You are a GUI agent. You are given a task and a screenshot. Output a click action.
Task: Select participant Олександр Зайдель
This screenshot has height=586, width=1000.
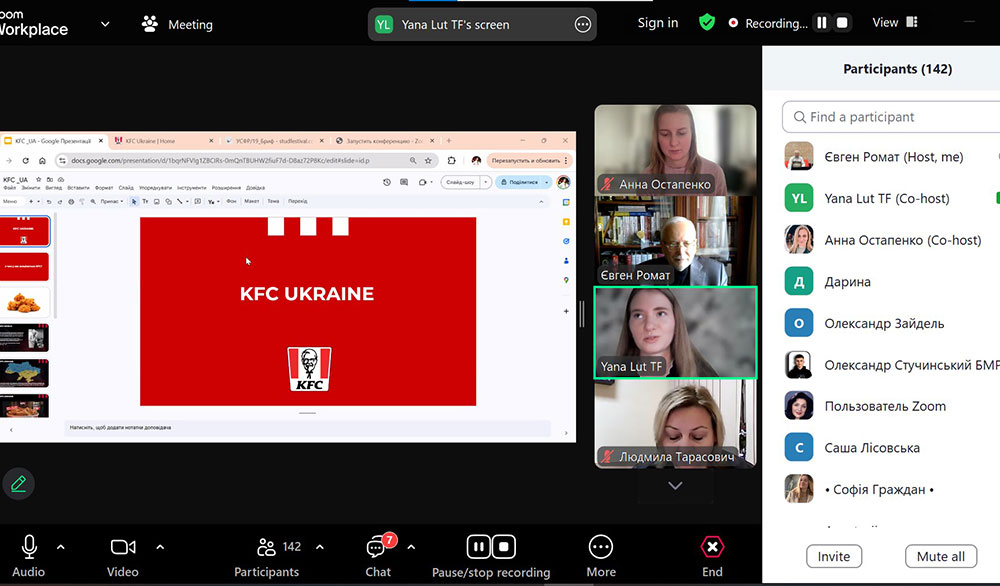point(892,323)
